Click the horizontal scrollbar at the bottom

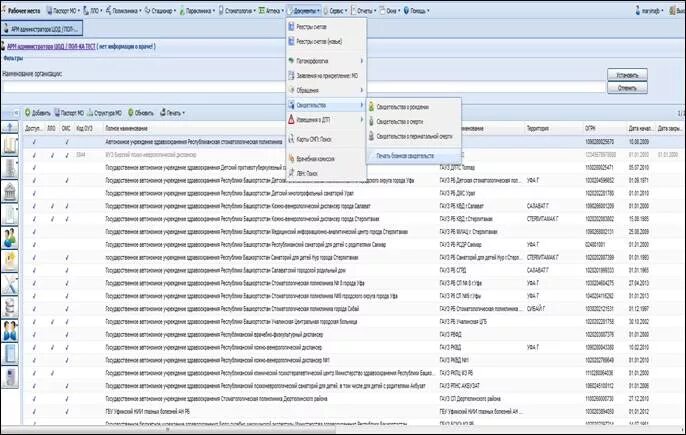tap(168, 430)
